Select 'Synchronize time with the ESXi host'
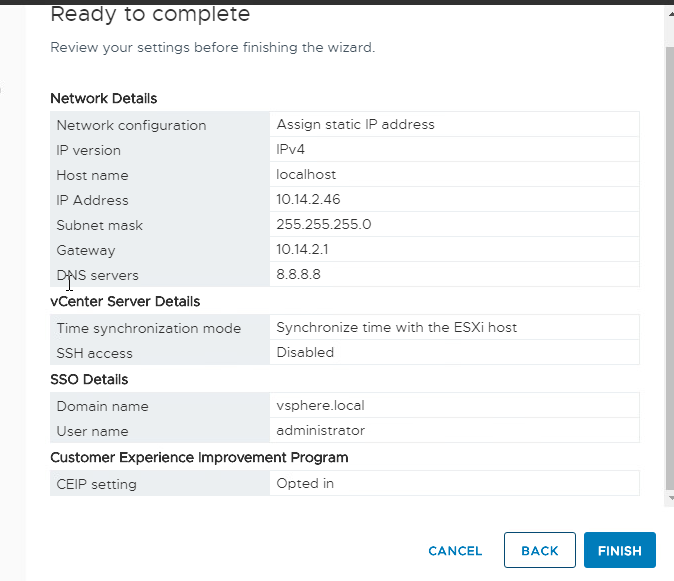The width and height of the screenshot is (674, 581). [397, 327]
